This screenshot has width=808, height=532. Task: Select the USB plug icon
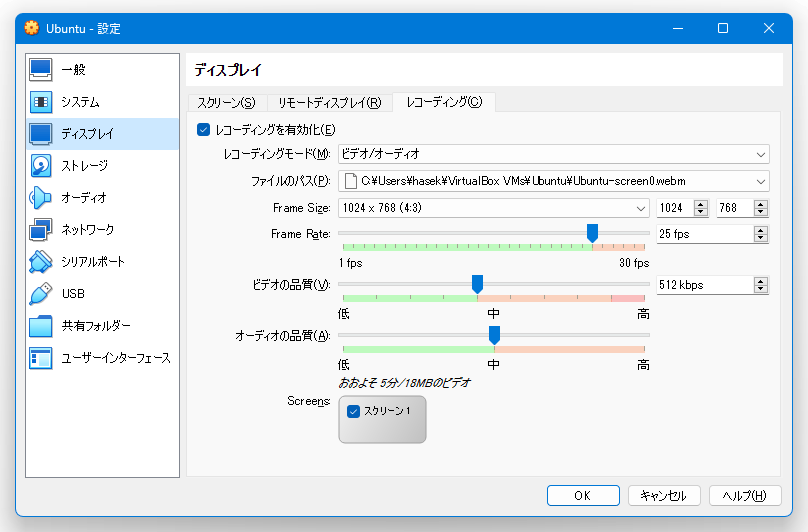41,293
